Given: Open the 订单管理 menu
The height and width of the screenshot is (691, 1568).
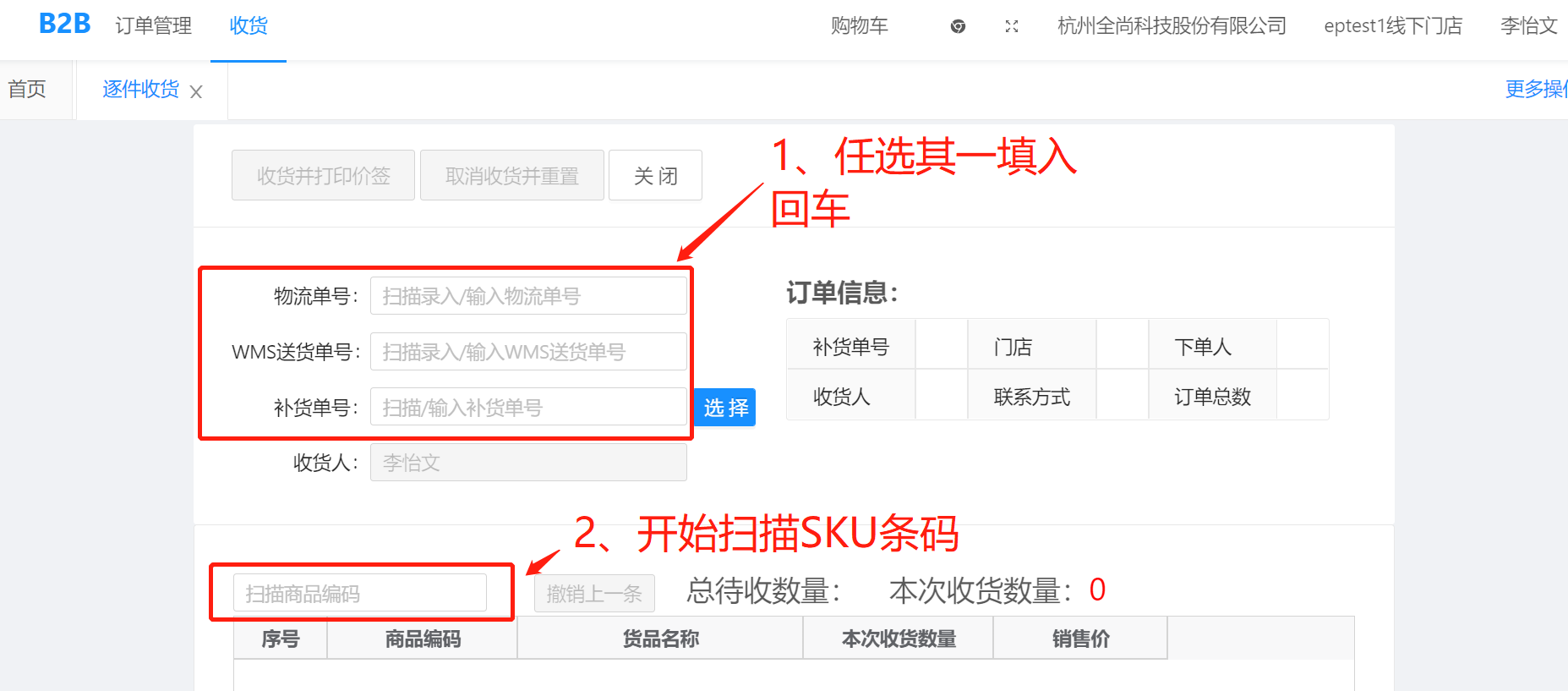Looking at the screenshot, I should click(x=154, y=25).
